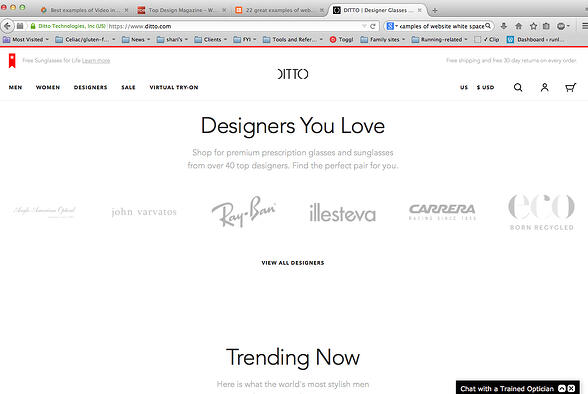Click the ECO Born Recycled logo
Screen dimensions: 588x394
point(542,212)
